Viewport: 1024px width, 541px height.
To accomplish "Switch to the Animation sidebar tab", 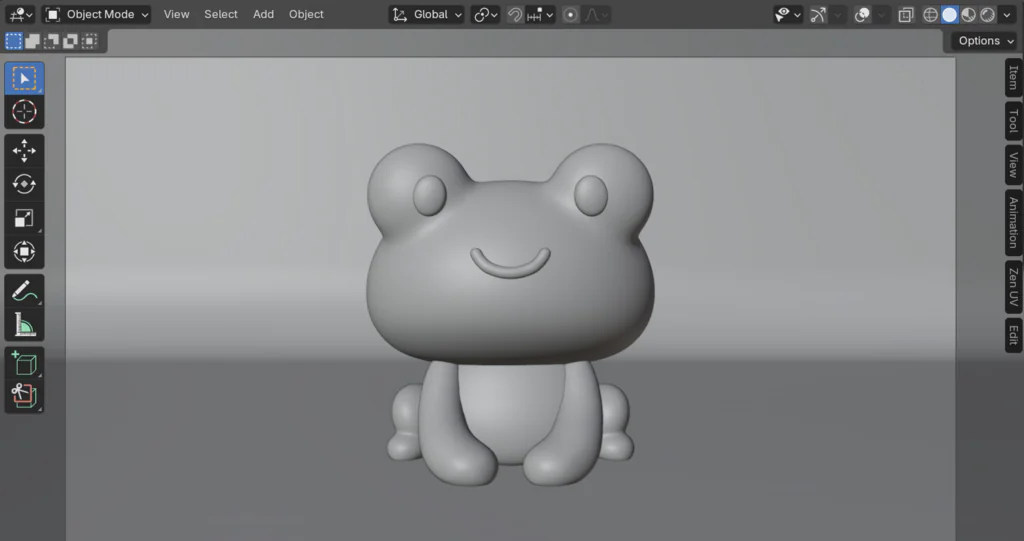I will [1013, 223].
